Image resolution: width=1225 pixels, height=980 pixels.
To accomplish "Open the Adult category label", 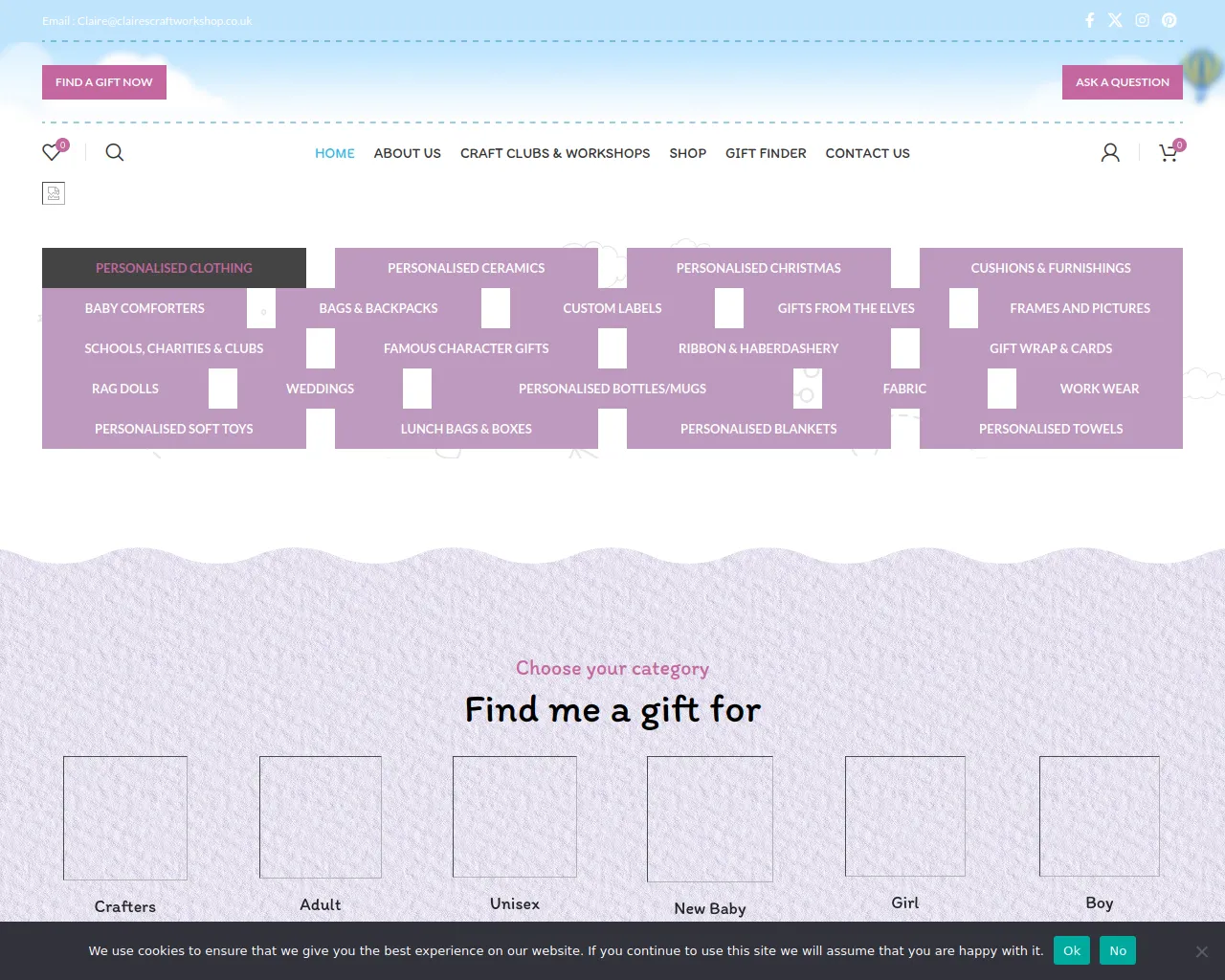I will tap(321, 904).
